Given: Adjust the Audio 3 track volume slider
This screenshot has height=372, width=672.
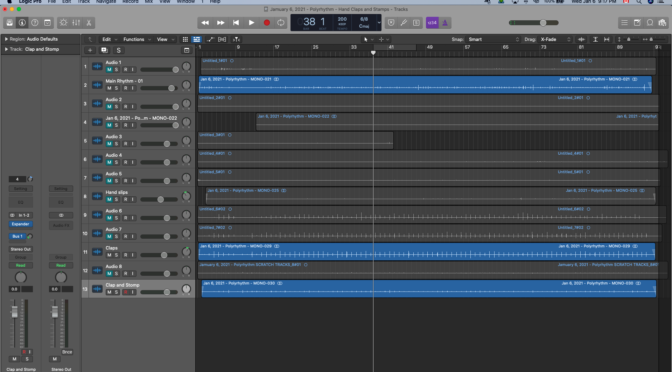Looking at the screenshot, I should [x=159, y=144].
